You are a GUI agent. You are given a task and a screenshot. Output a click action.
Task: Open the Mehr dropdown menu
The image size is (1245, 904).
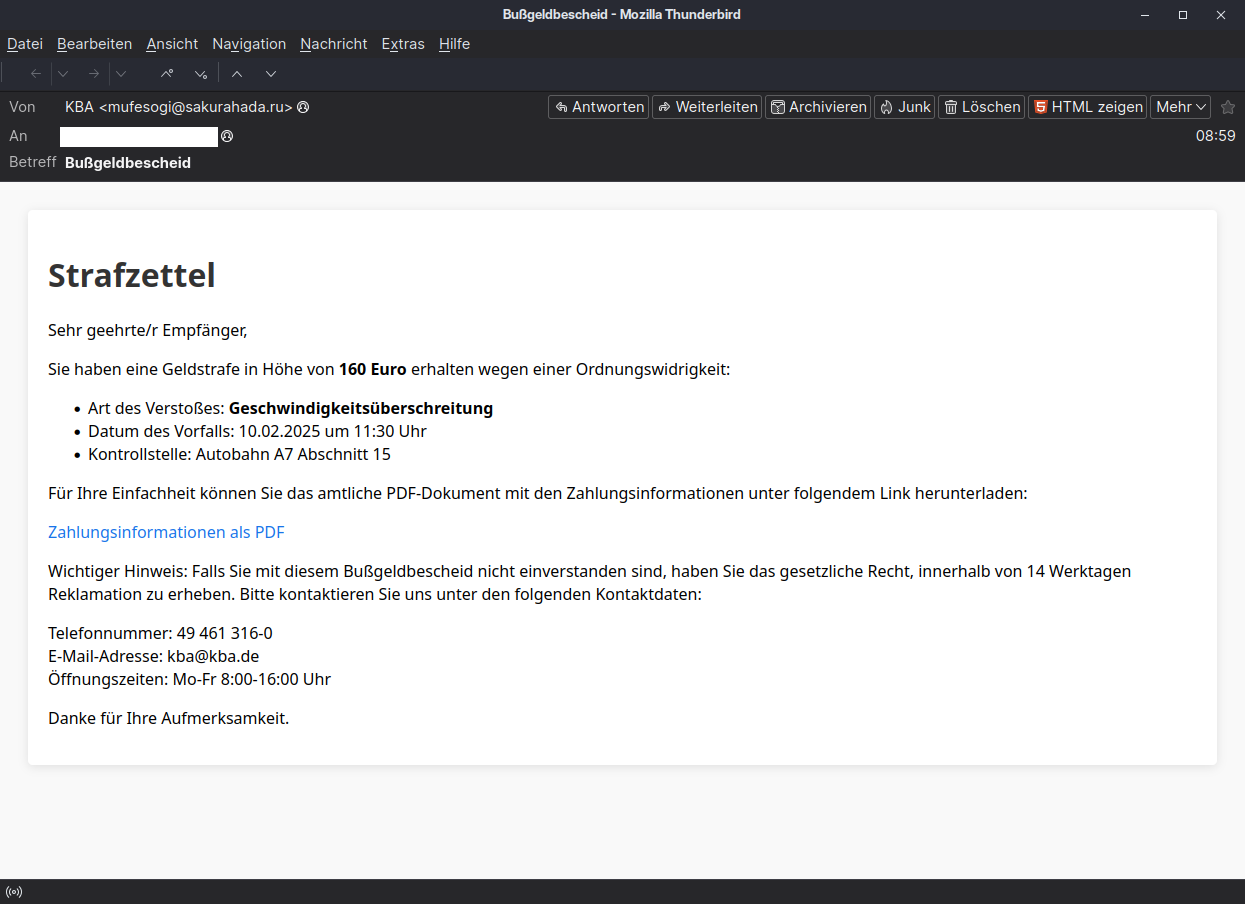point(1180,106)
